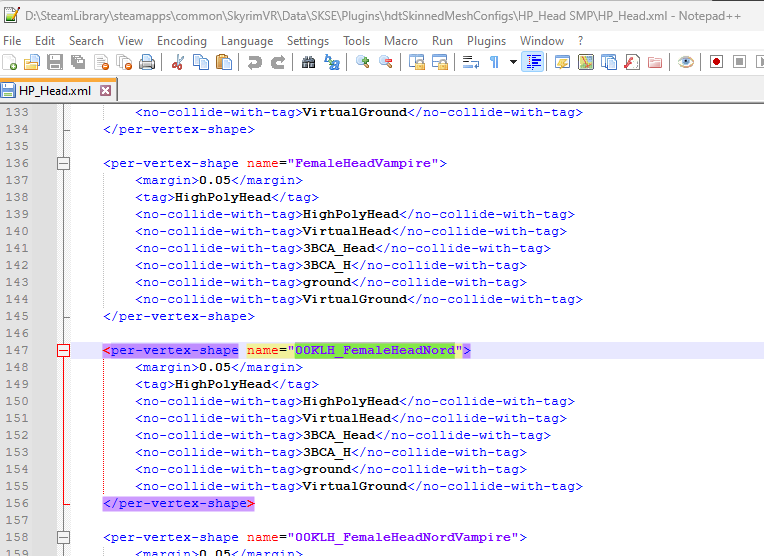The image size is (764, 556).
Task: Collapse the red fold marker at line 147
Action: [63, 350]
